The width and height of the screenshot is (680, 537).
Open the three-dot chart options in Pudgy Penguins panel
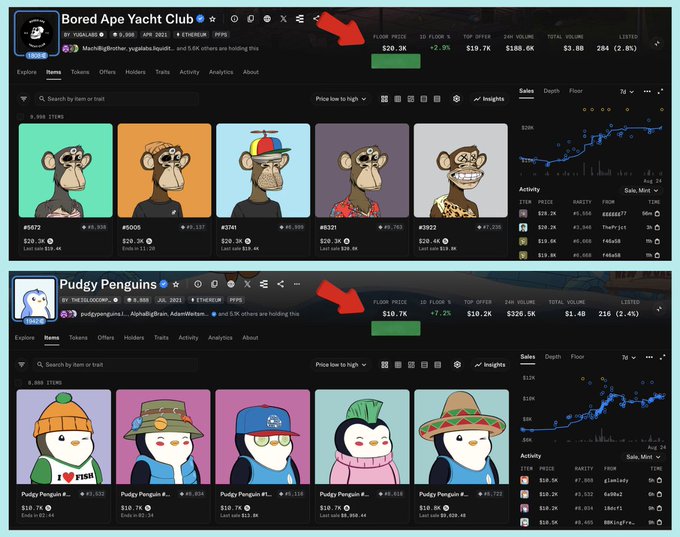click(649, 357)
